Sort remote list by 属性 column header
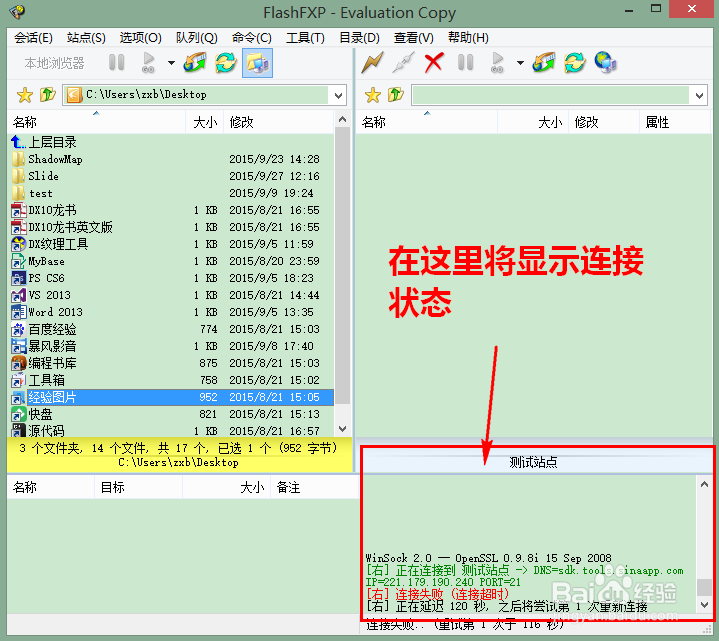The width and height of the screenshot is (719, 641). point(675,122)
